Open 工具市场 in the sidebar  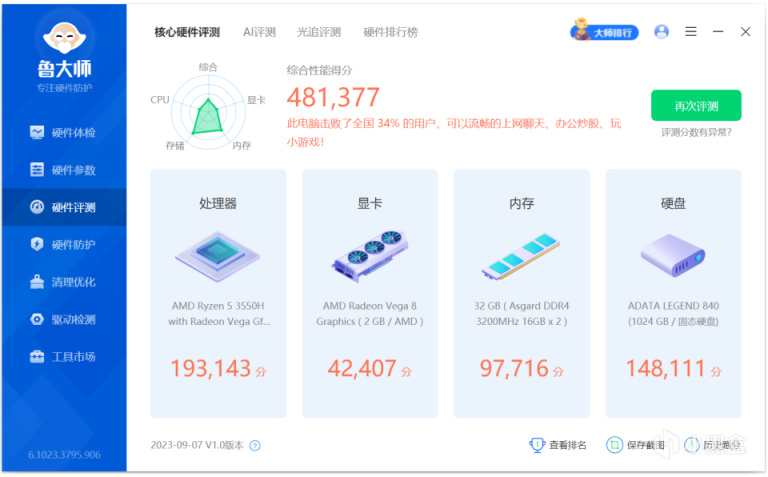click(64, 357)
